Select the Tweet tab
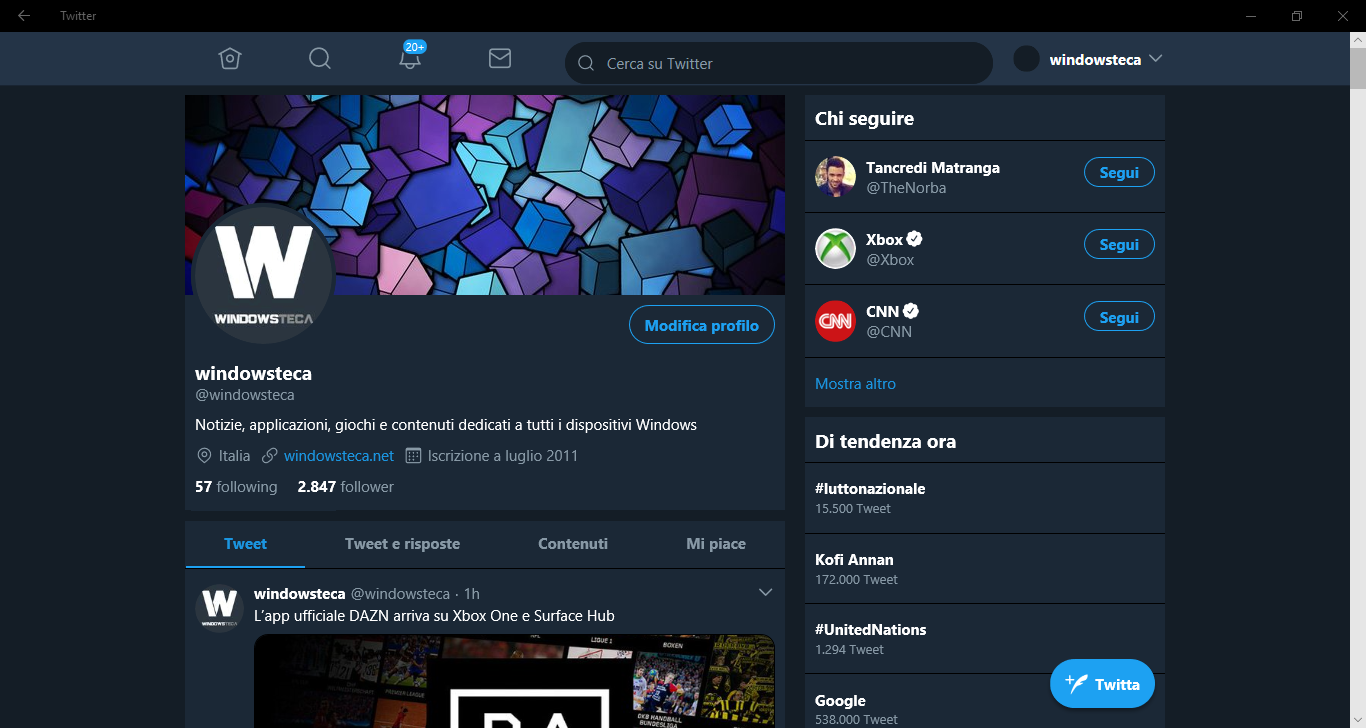Image resolution: width=1366 pixels, height=728 pixels. pyautogui.click(x=245, y=544)
